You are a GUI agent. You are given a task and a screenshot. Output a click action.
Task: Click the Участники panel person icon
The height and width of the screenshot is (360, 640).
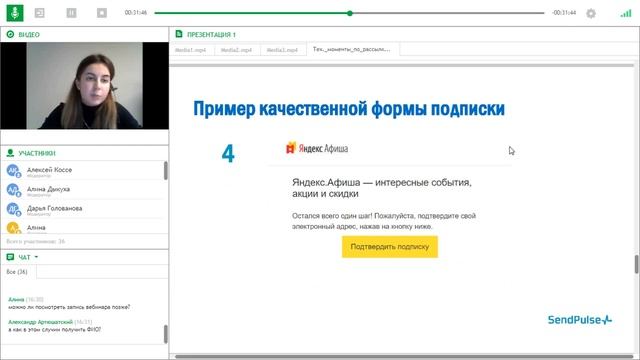pyautogui.click(x=10, y=153)
